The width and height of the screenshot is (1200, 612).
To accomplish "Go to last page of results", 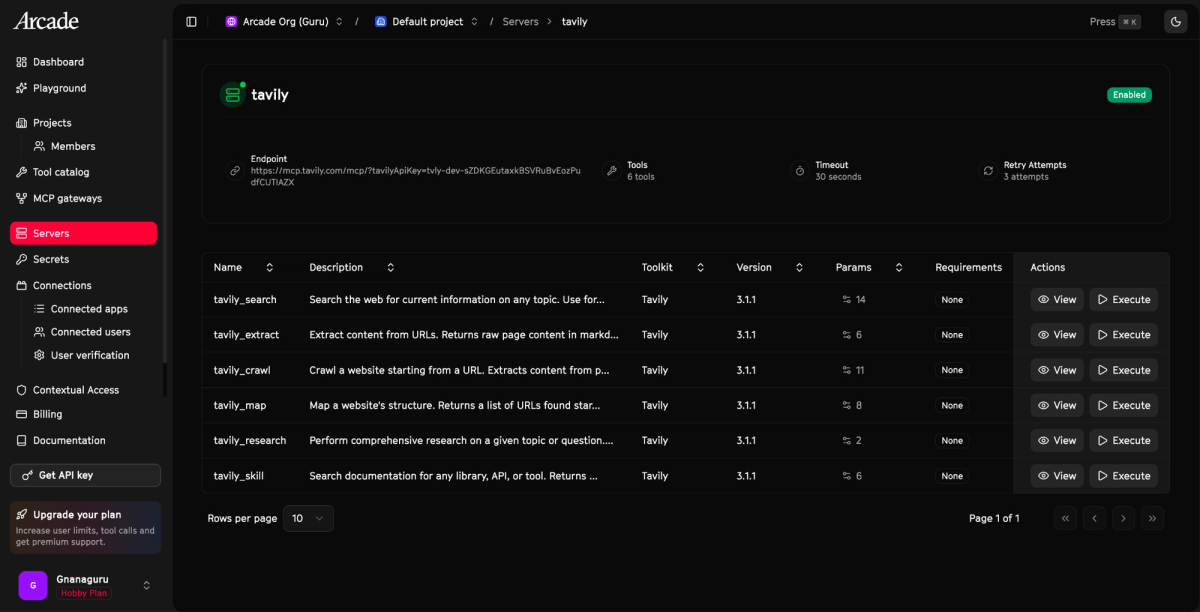I will tap(1153, 518).
